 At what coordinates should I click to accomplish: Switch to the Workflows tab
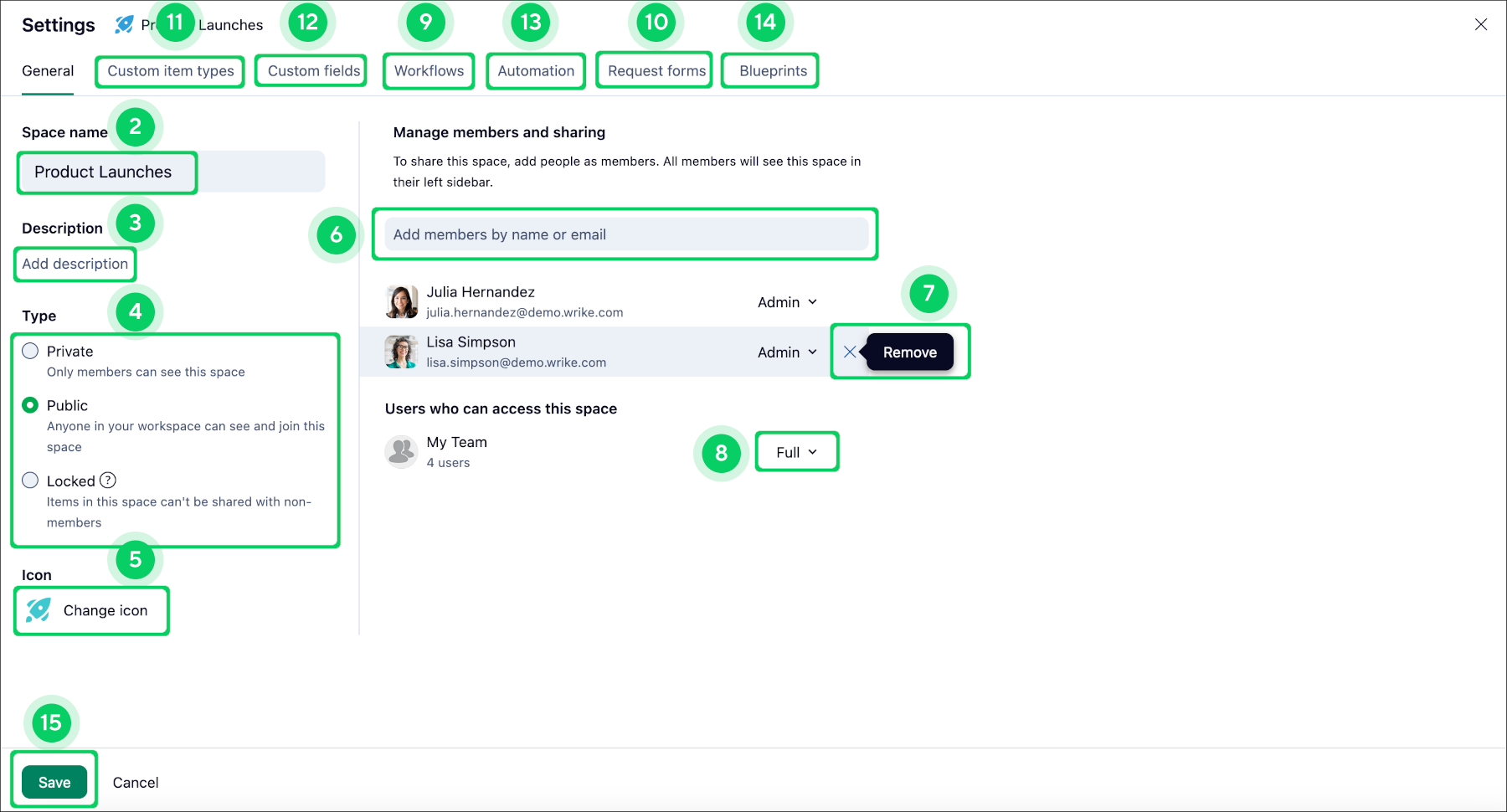[429, 71]
